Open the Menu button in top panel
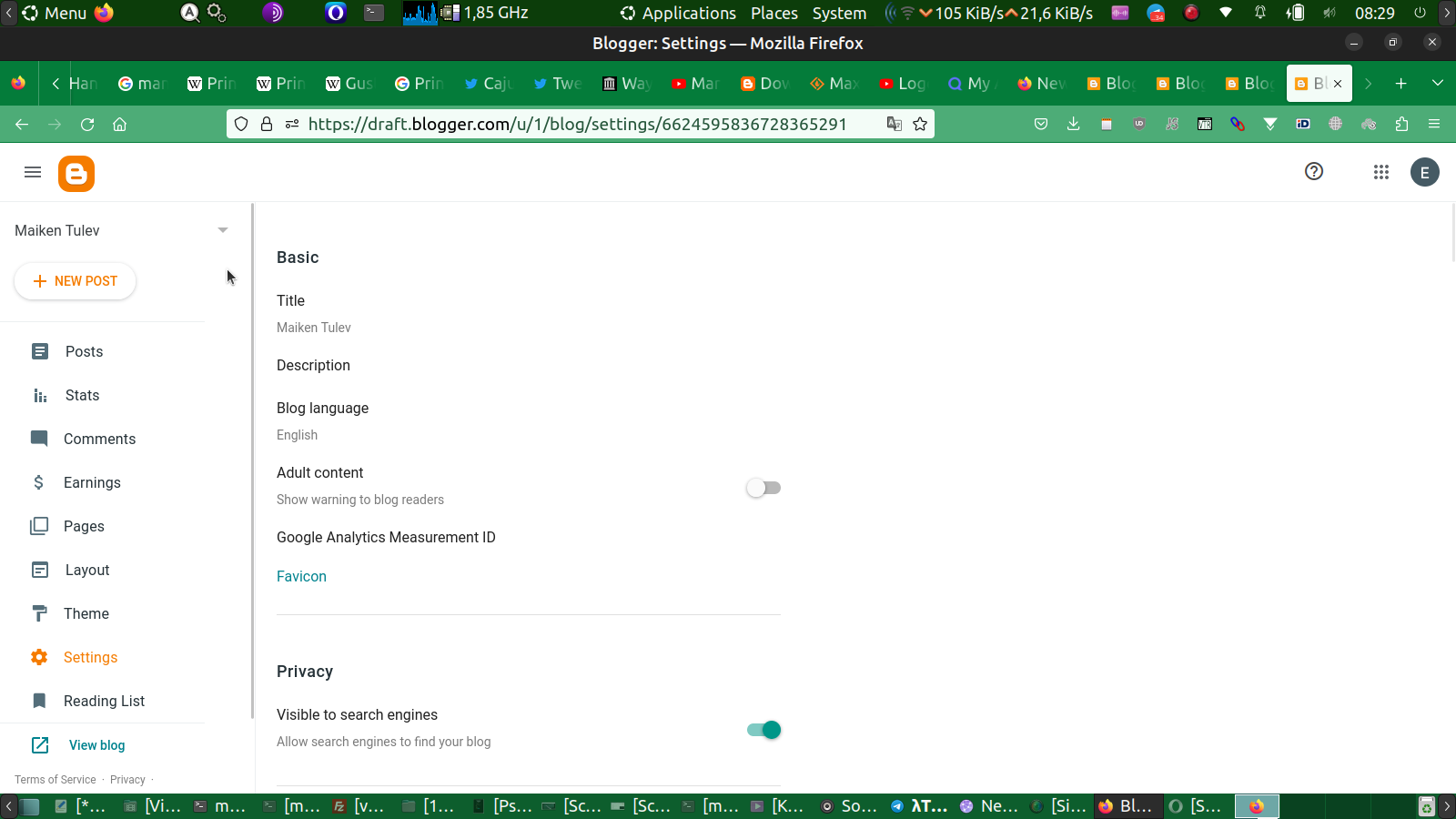1456x819 pixels. (x=55, y=13)
